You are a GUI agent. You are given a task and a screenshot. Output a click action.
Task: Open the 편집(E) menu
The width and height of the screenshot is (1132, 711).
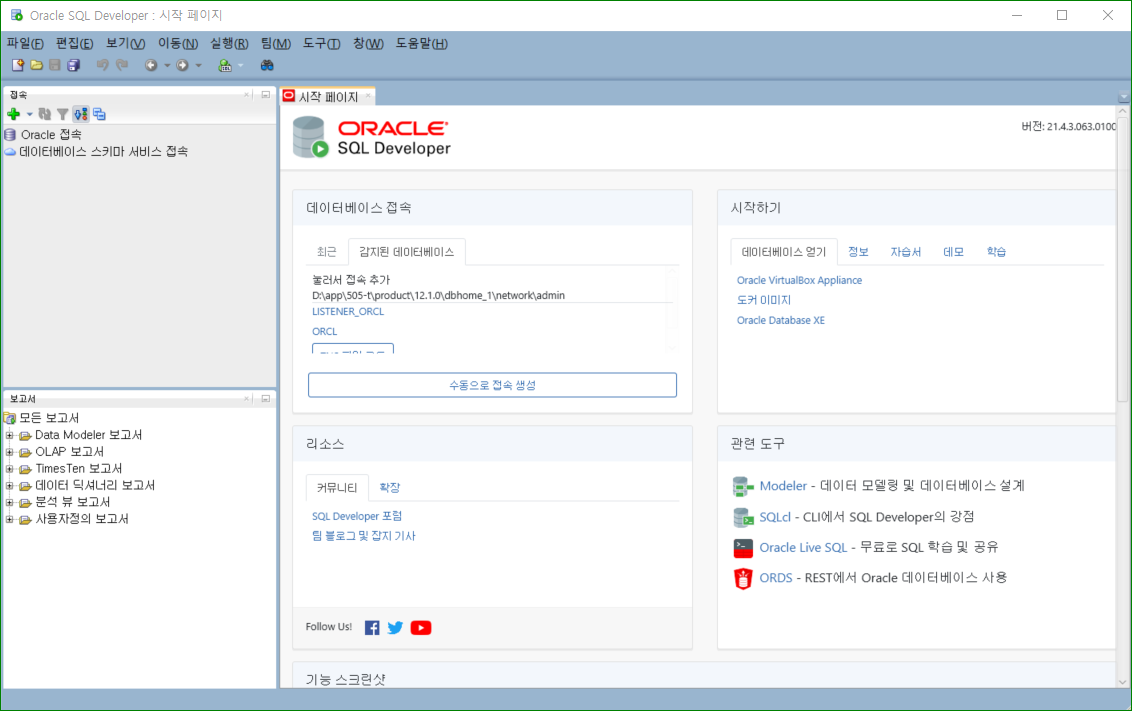74,43
